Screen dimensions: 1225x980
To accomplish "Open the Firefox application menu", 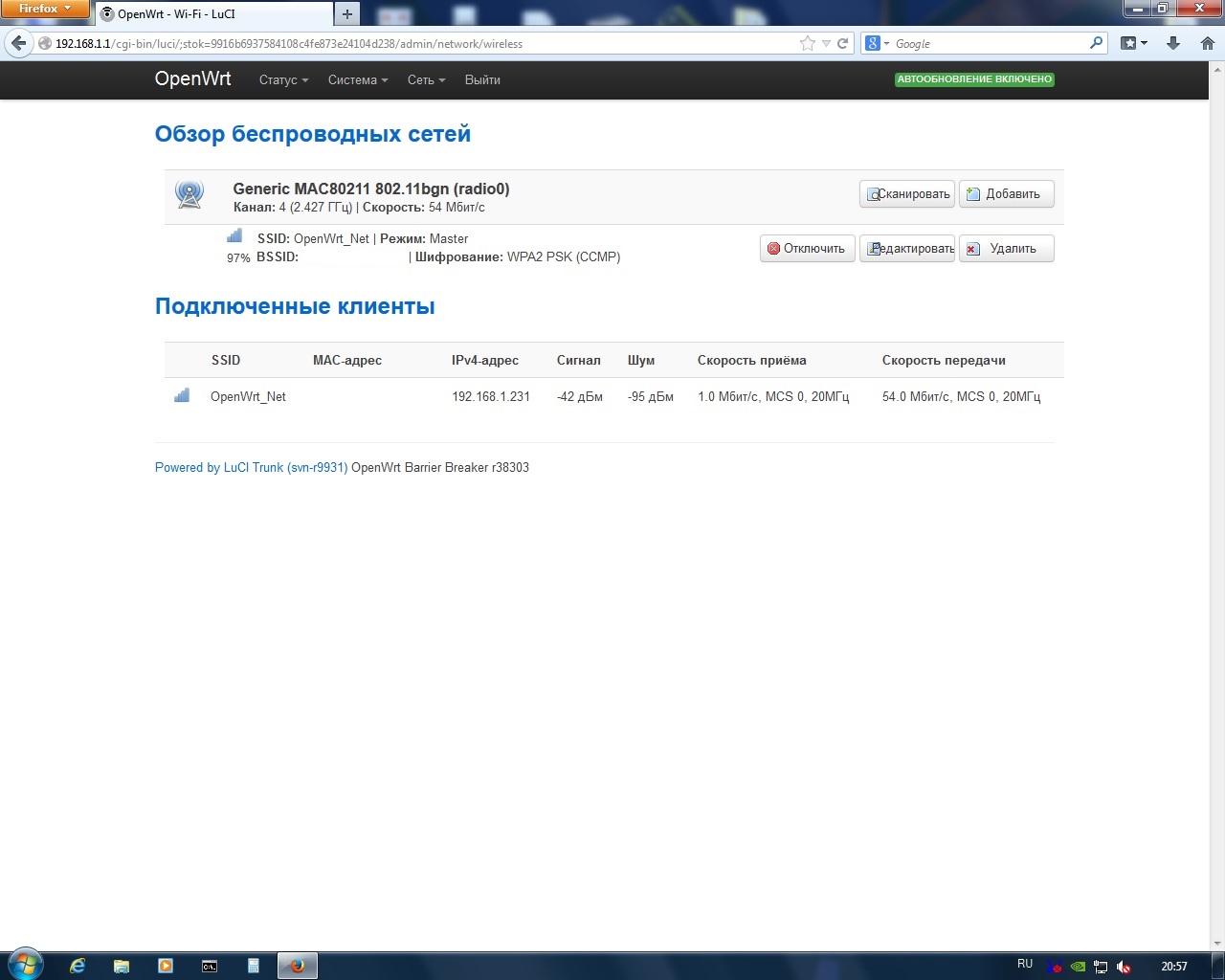I will pos(44,9).
